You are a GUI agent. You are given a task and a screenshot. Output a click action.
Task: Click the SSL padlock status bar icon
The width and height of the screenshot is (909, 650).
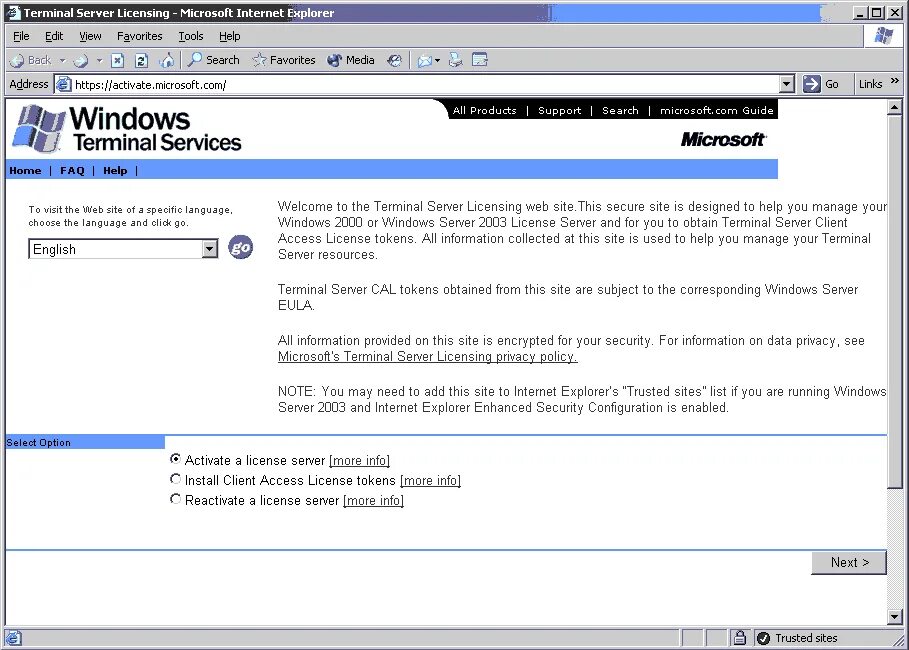(740, 638)
